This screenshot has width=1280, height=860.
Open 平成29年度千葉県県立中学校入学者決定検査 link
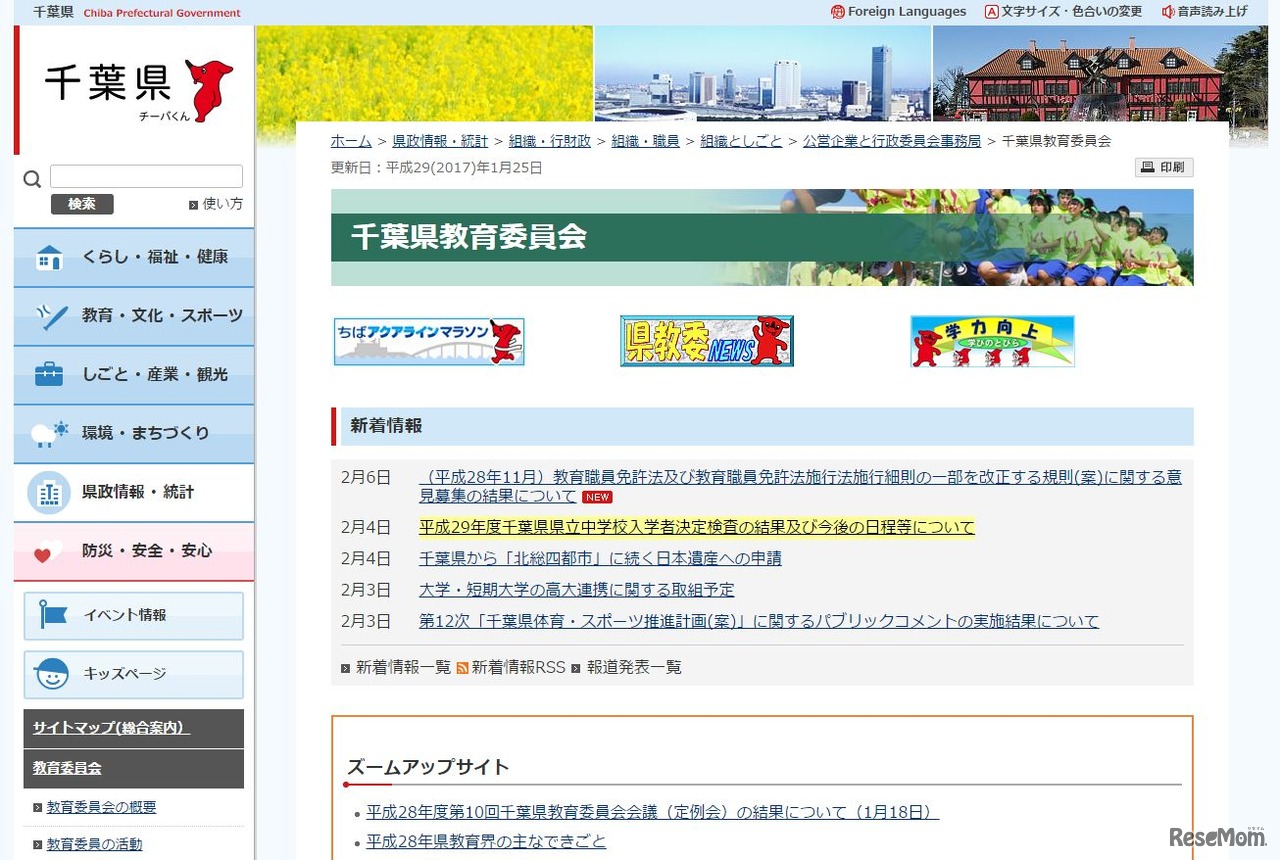coord(696,527)
